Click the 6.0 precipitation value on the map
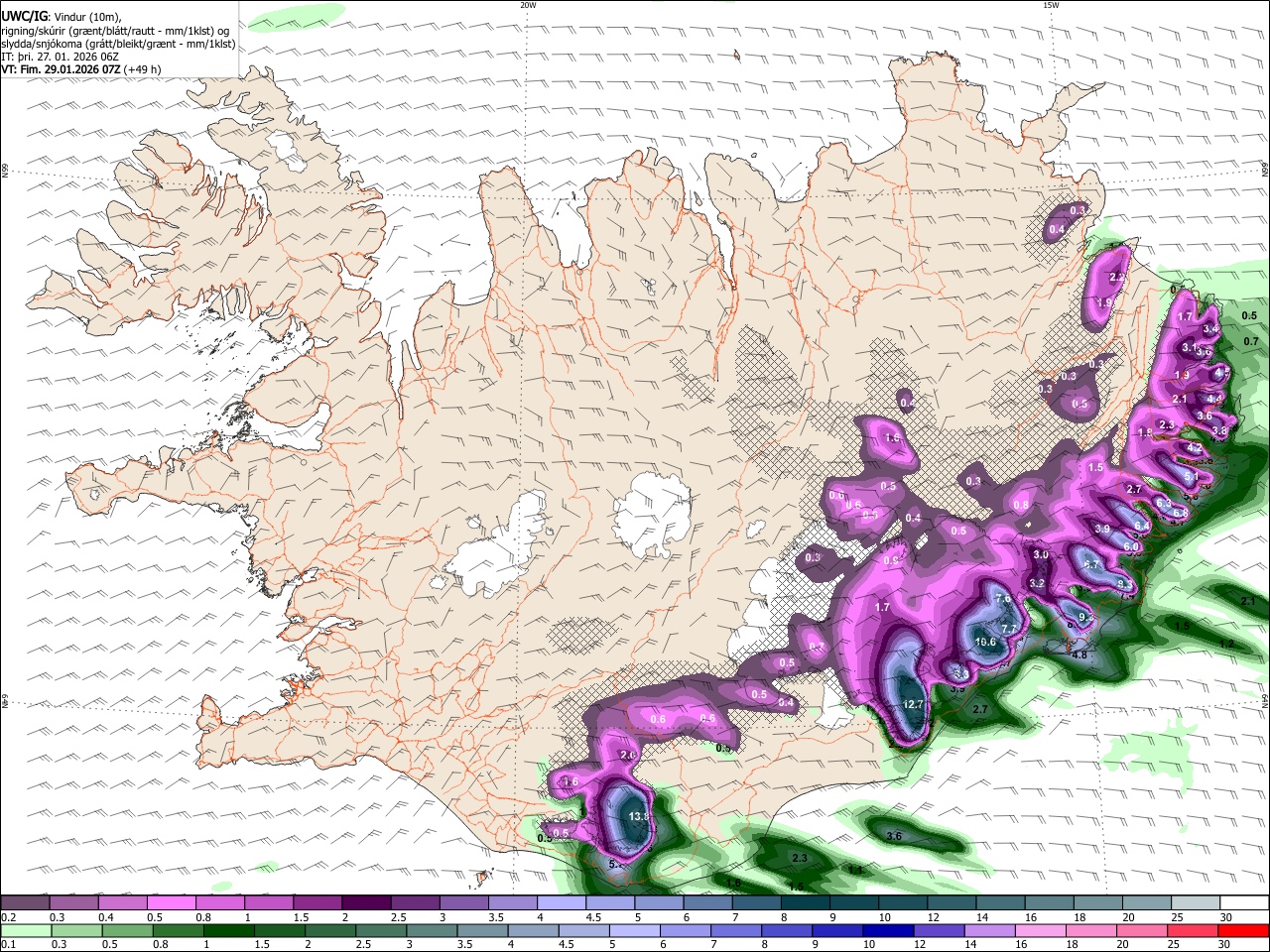Viewport: 1270px width, 952px height. pyautogui.click(x=1130, y=546)
